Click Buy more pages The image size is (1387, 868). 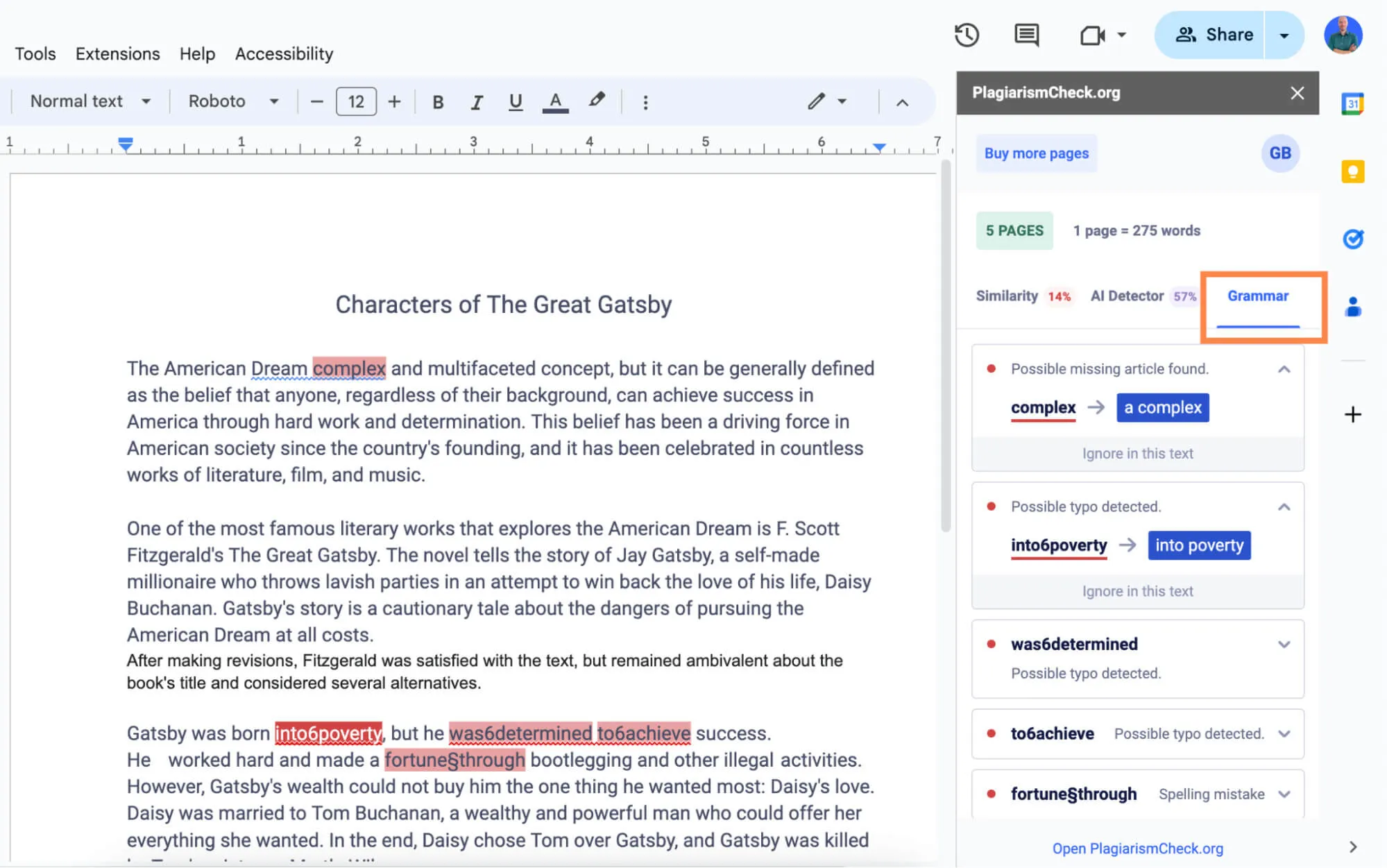click(1036, 153)
